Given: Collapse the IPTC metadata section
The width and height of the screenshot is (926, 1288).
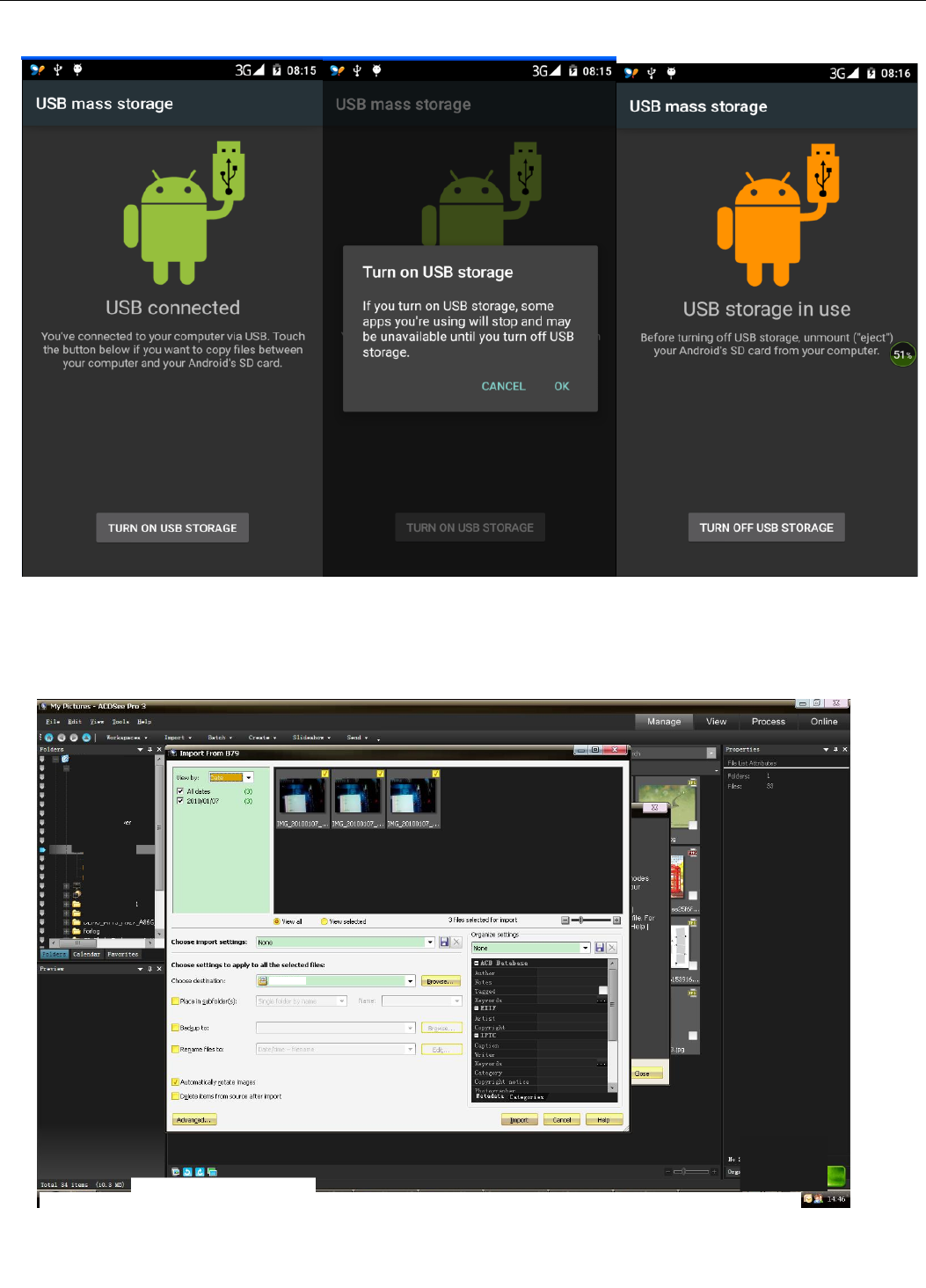Looking at the screenshot, I should (x=477, y=1036).
